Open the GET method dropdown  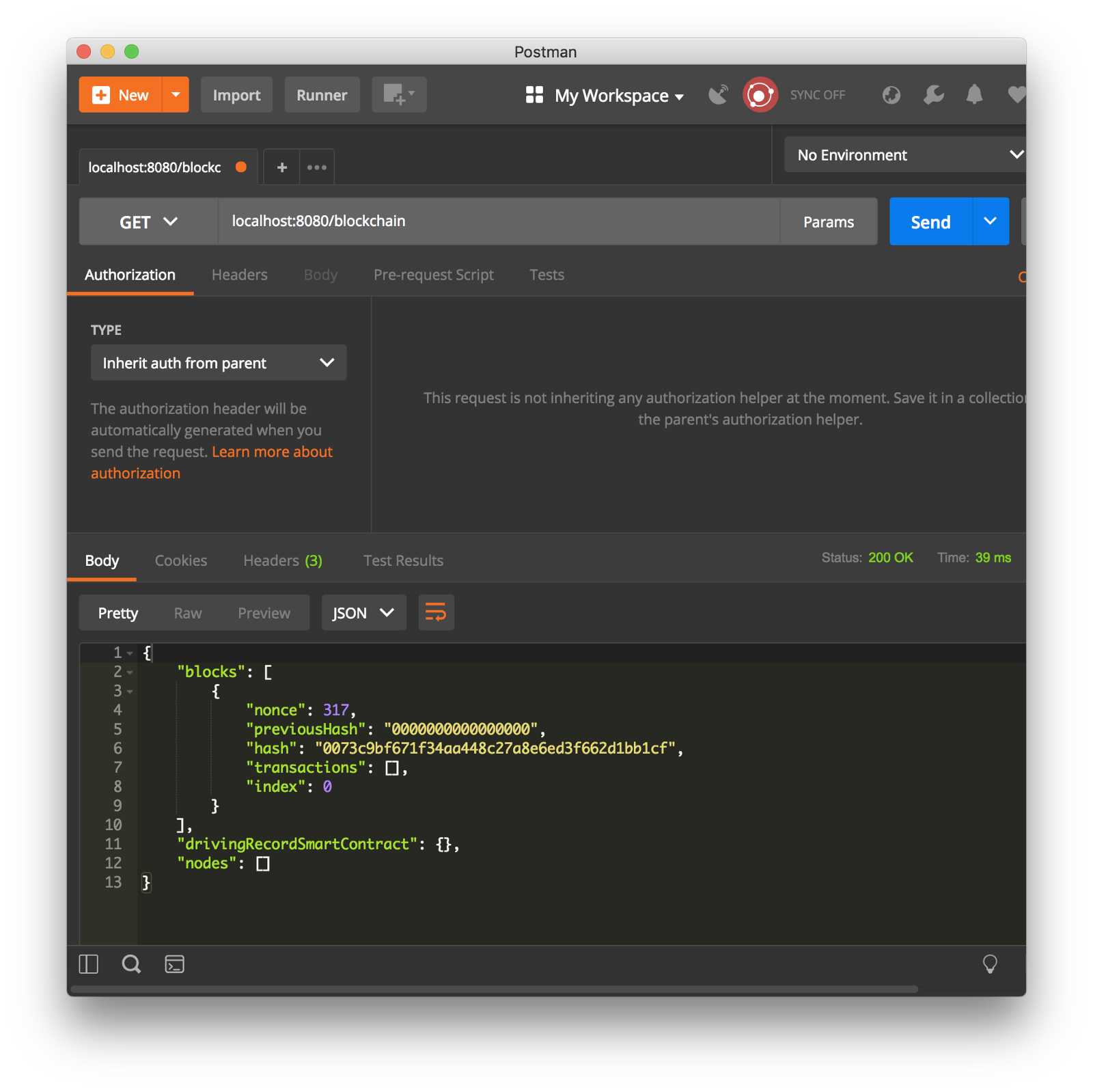[148, 221]
